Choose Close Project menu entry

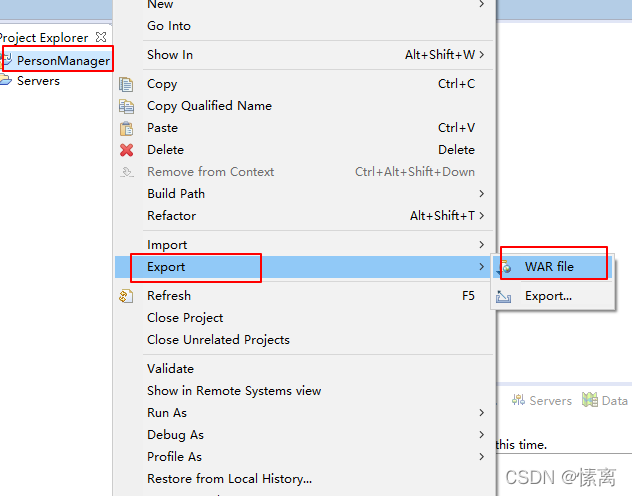[x=304, y=318]
